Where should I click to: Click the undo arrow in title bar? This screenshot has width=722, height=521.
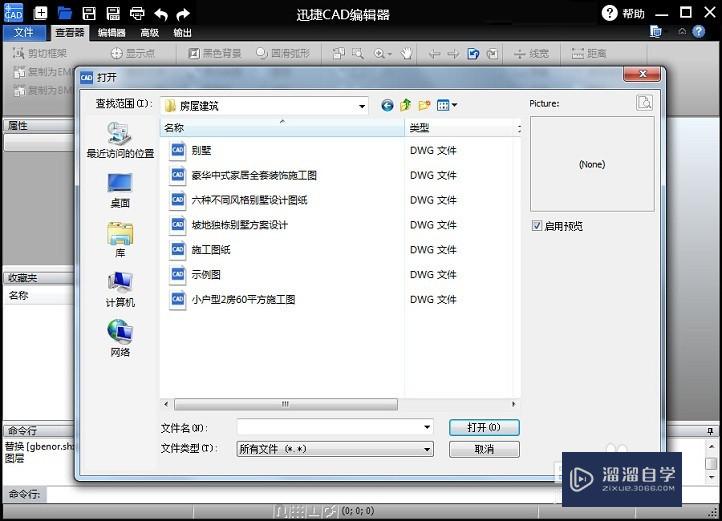point(161,14)
